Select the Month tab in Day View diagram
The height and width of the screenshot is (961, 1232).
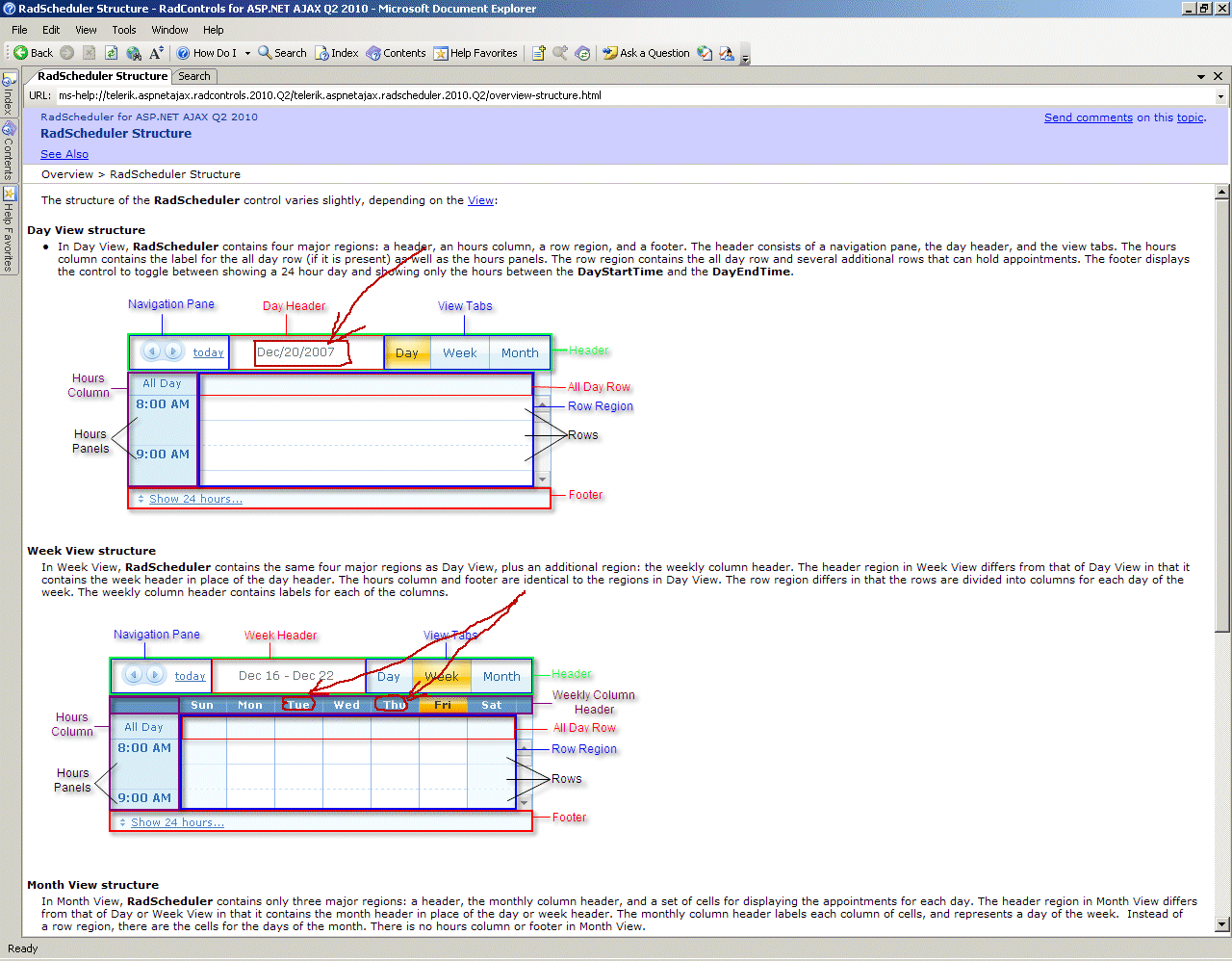(520, 352)
